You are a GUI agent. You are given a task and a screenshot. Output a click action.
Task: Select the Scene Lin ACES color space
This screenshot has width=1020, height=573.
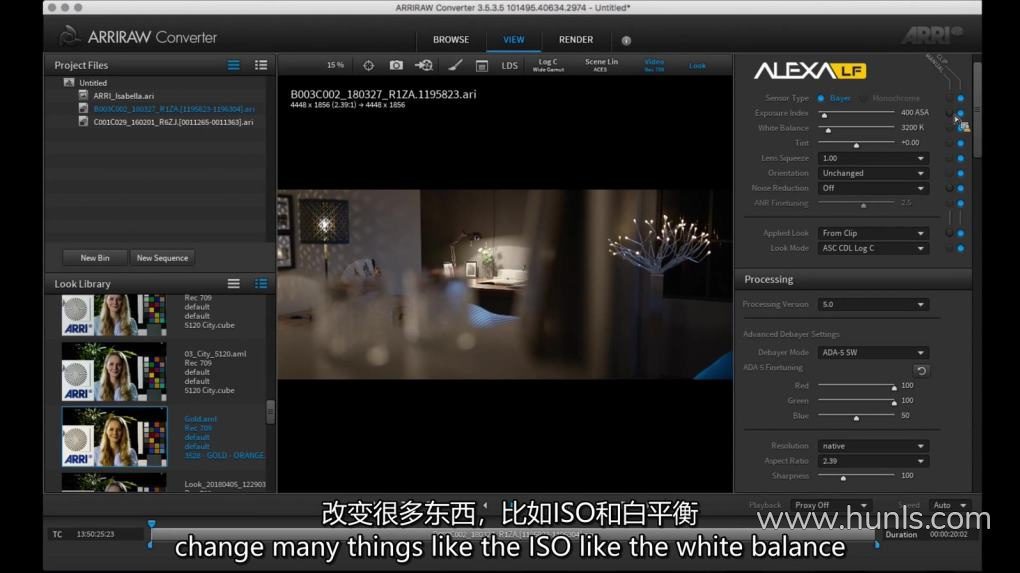tap(601, 65)
